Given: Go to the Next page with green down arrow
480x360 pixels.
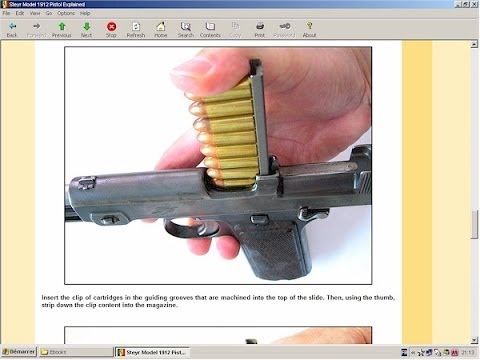Looking at the screenshot, I should pos(86,30).
